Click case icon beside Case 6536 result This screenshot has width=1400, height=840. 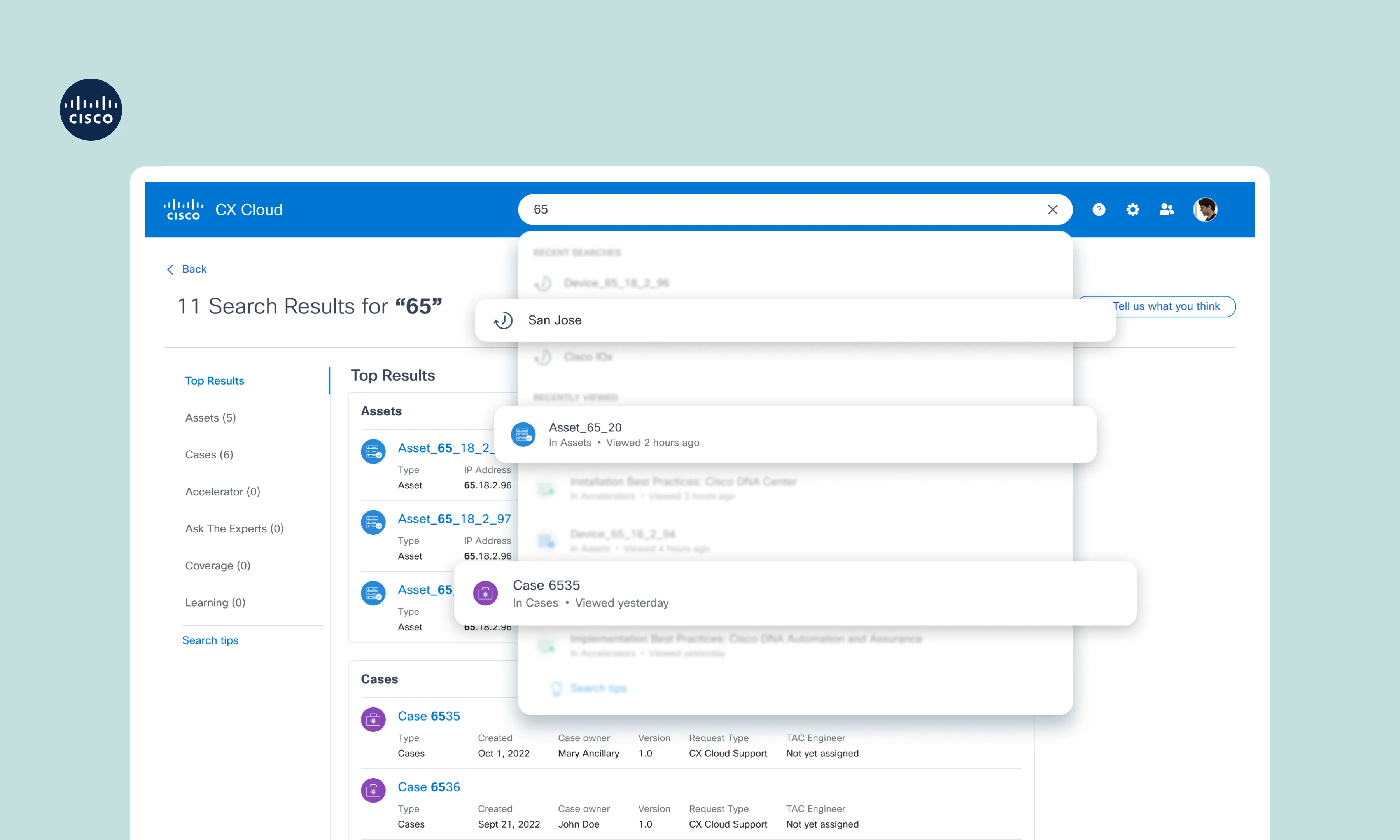[373, 791]
